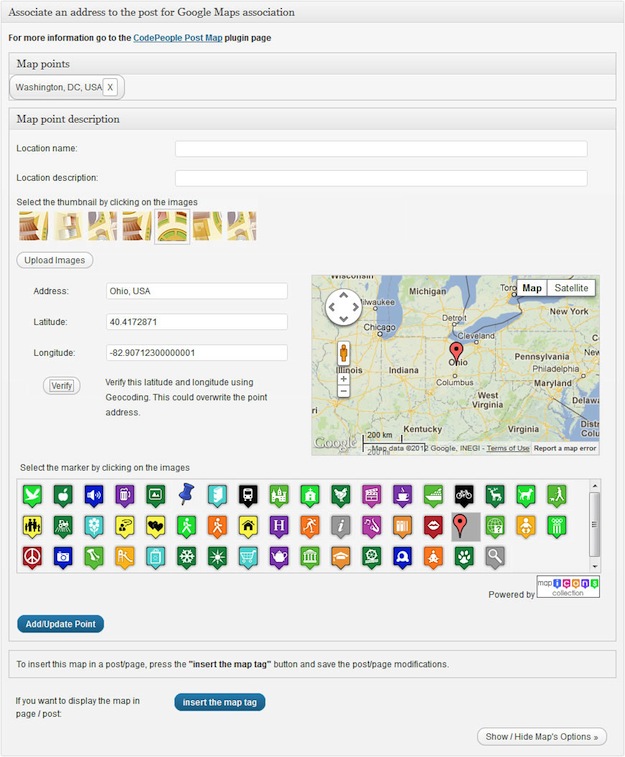Click the Upload Images button

click(55, 260)
